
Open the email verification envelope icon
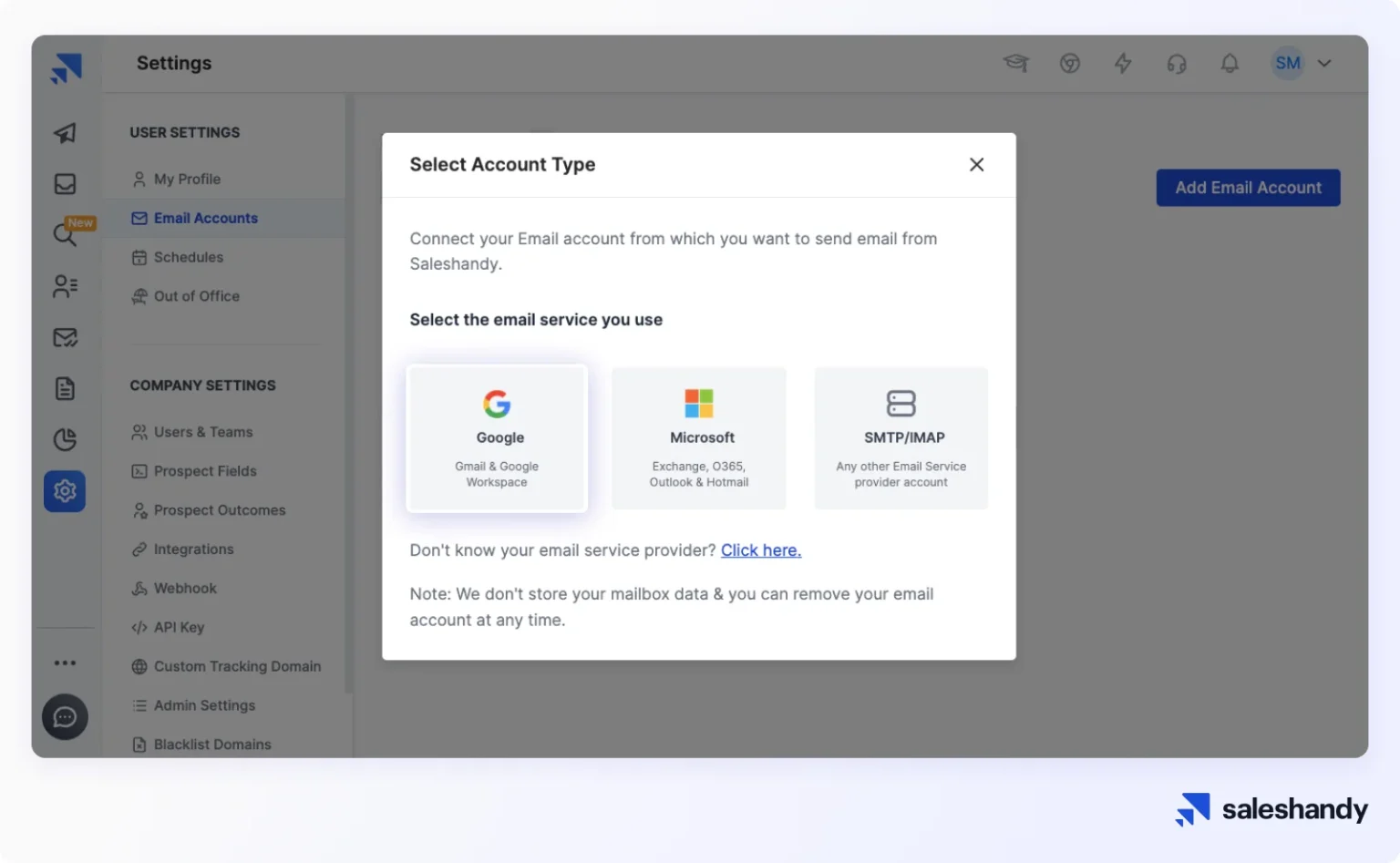tap(64, 337)
